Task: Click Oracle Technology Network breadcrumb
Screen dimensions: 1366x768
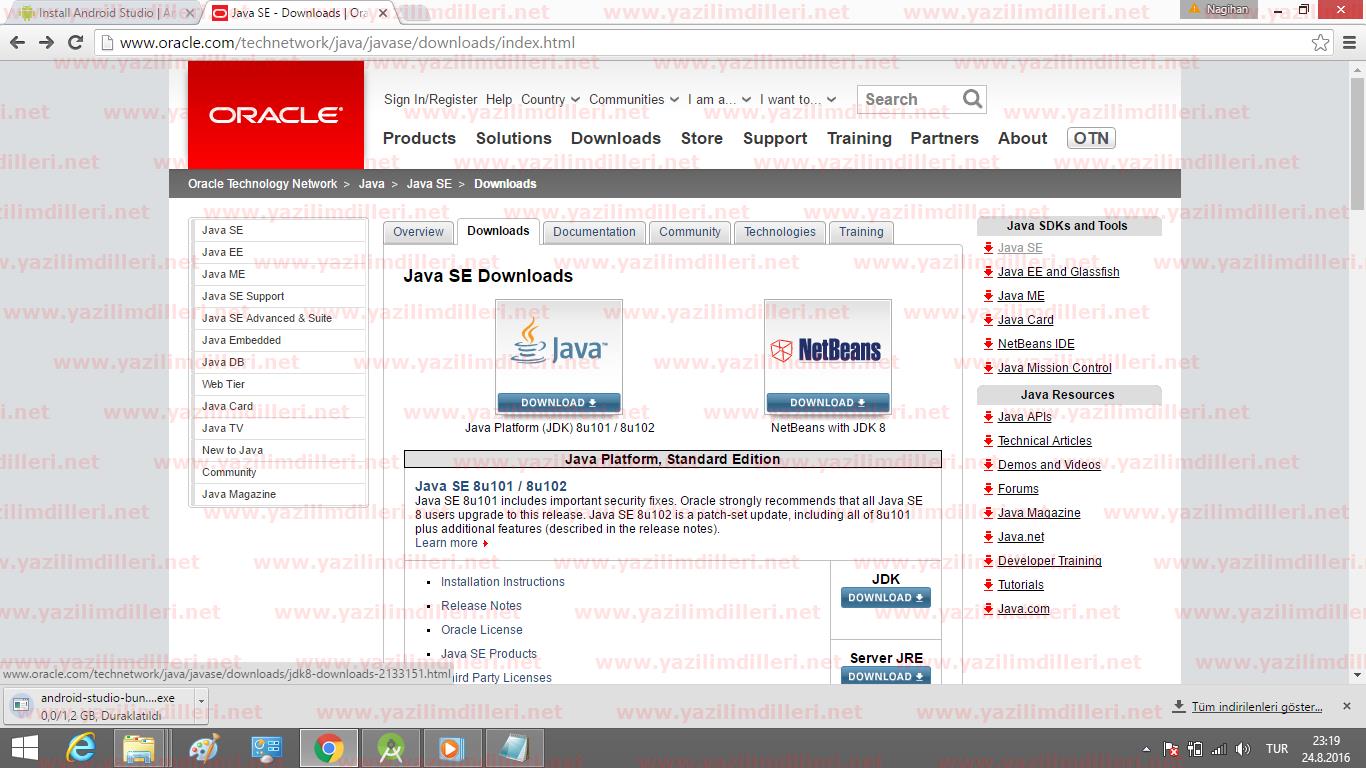Action: click(263, 184)
